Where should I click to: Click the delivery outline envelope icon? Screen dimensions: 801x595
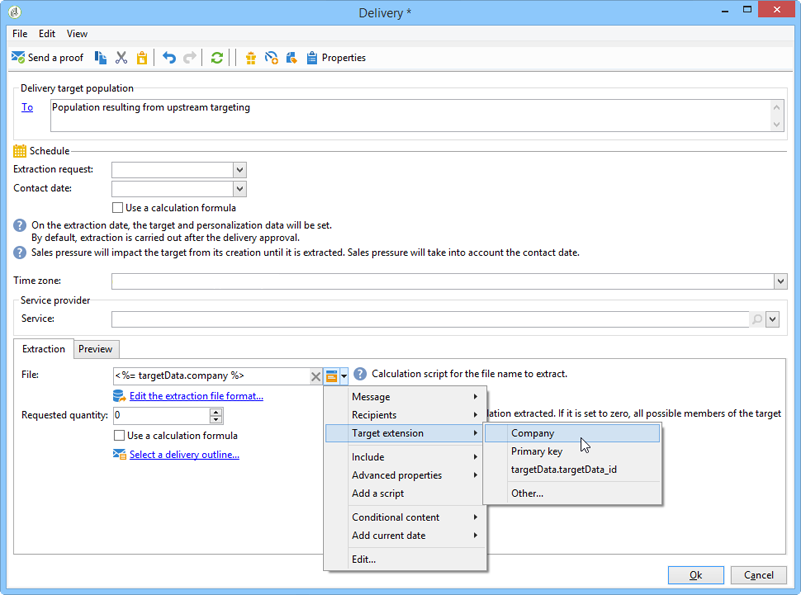119,455
